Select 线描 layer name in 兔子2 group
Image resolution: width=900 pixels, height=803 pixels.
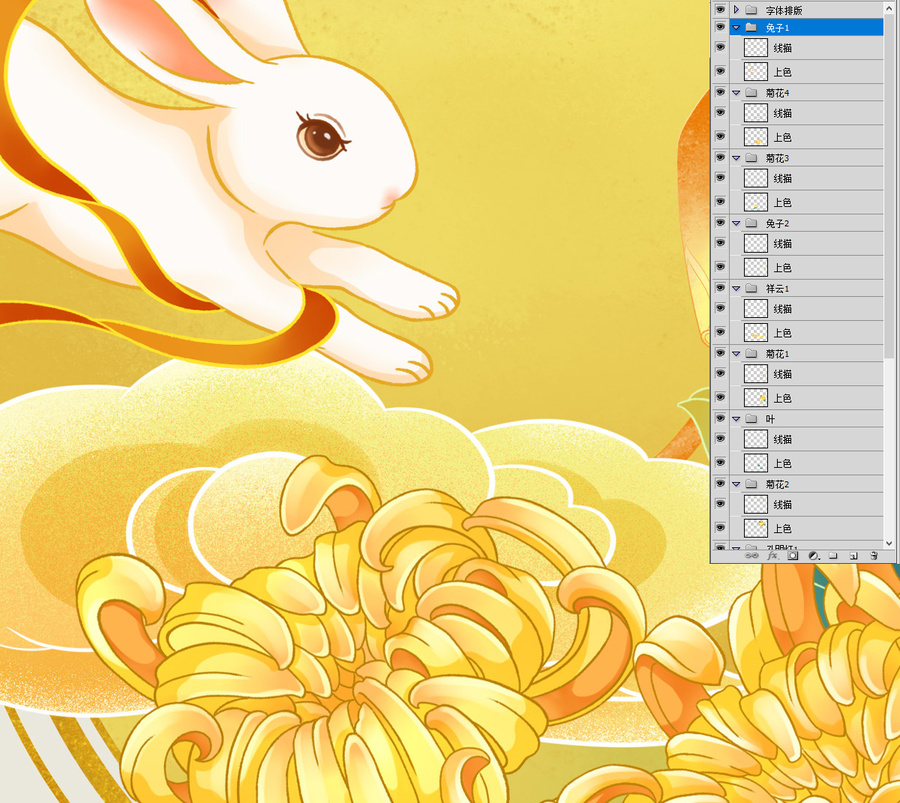[x=782, y=244]
